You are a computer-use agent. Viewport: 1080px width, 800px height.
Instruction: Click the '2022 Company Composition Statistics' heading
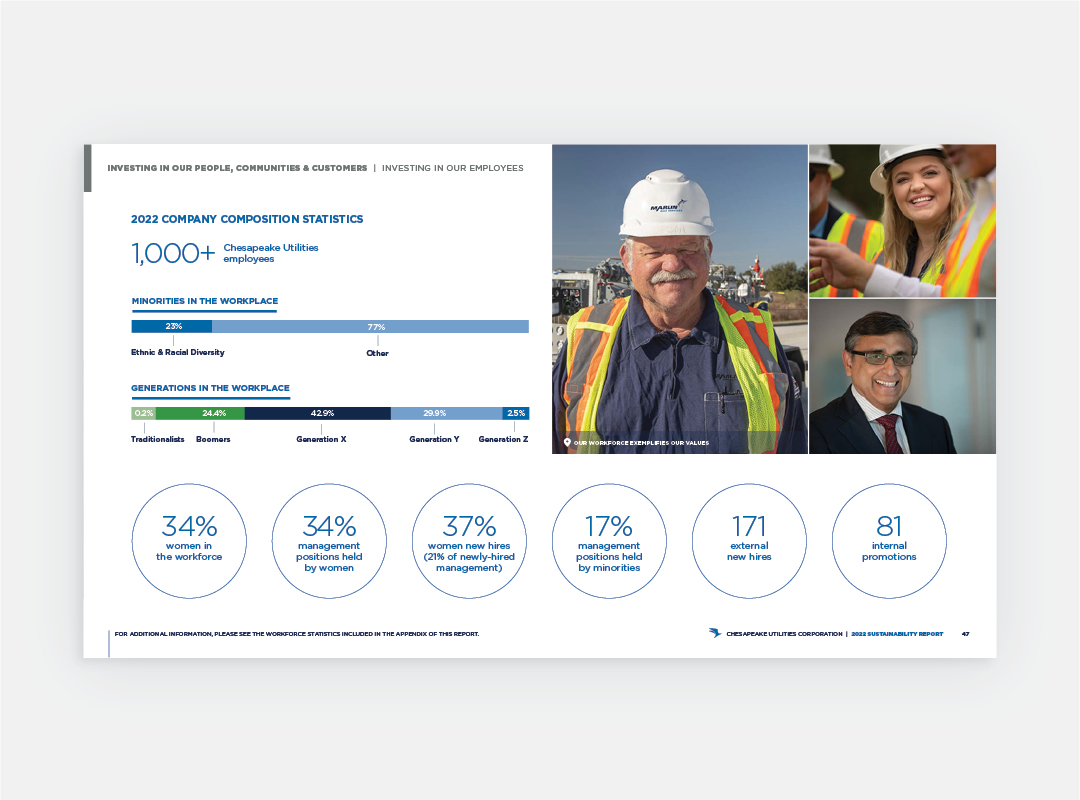point(247,219)
